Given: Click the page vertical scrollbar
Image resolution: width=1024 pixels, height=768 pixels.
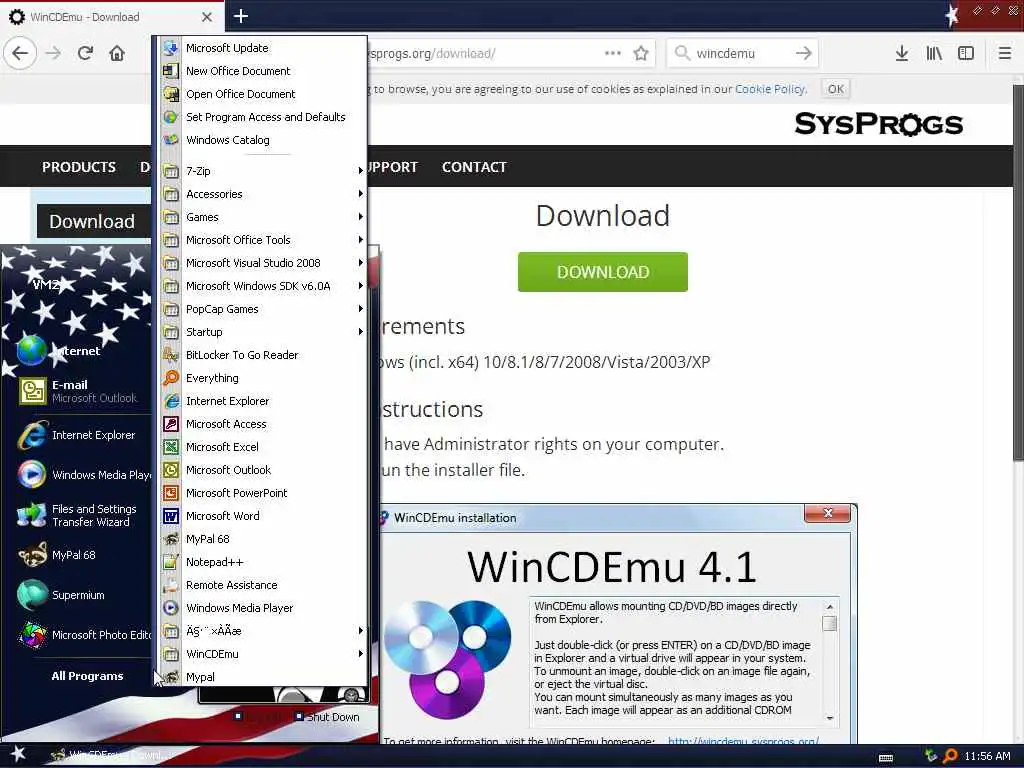Looking at the screenshot, I should coord(1018,274).
